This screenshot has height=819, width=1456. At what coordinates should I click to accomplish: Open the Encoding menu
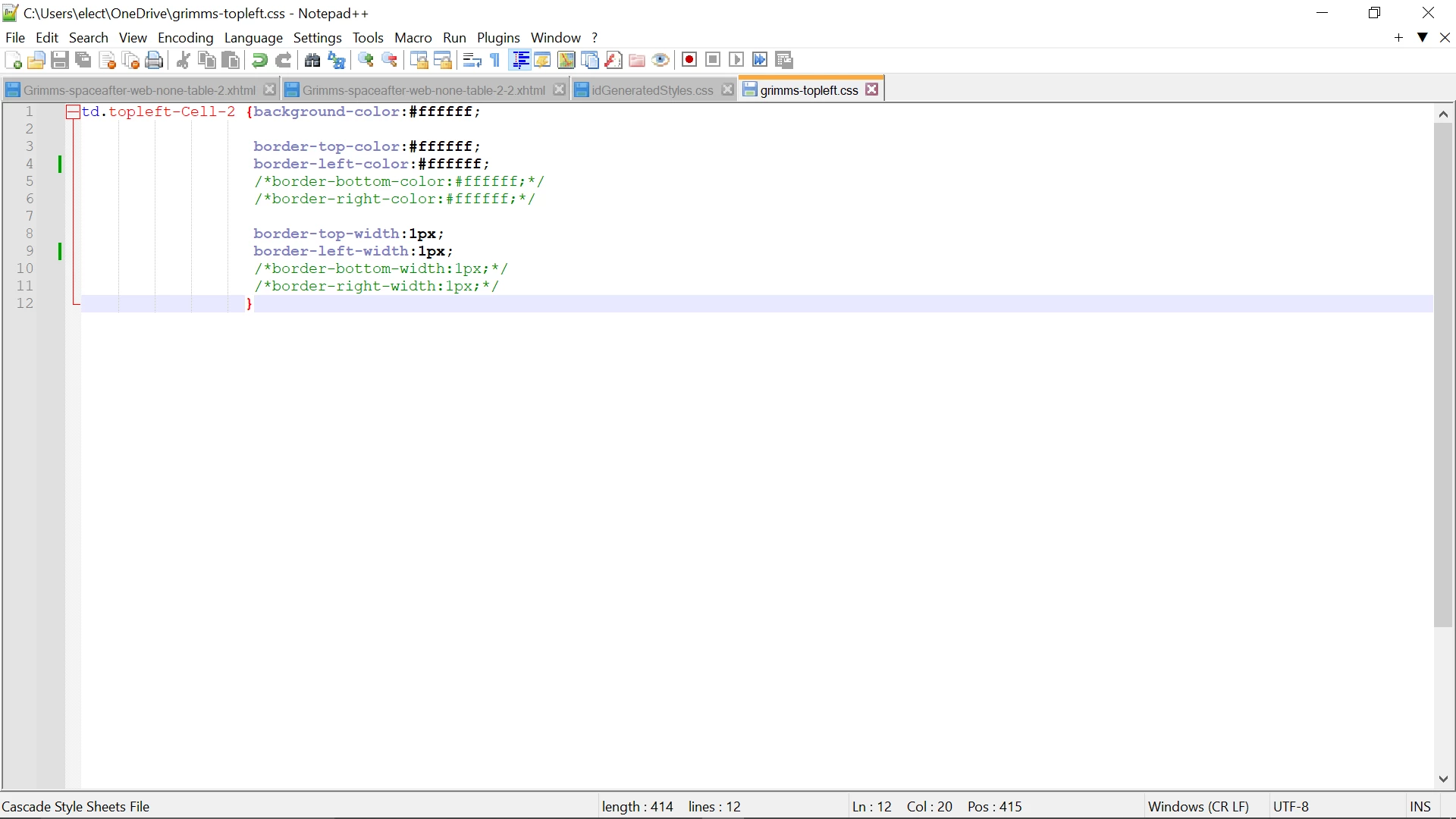(x=185, y=38)
